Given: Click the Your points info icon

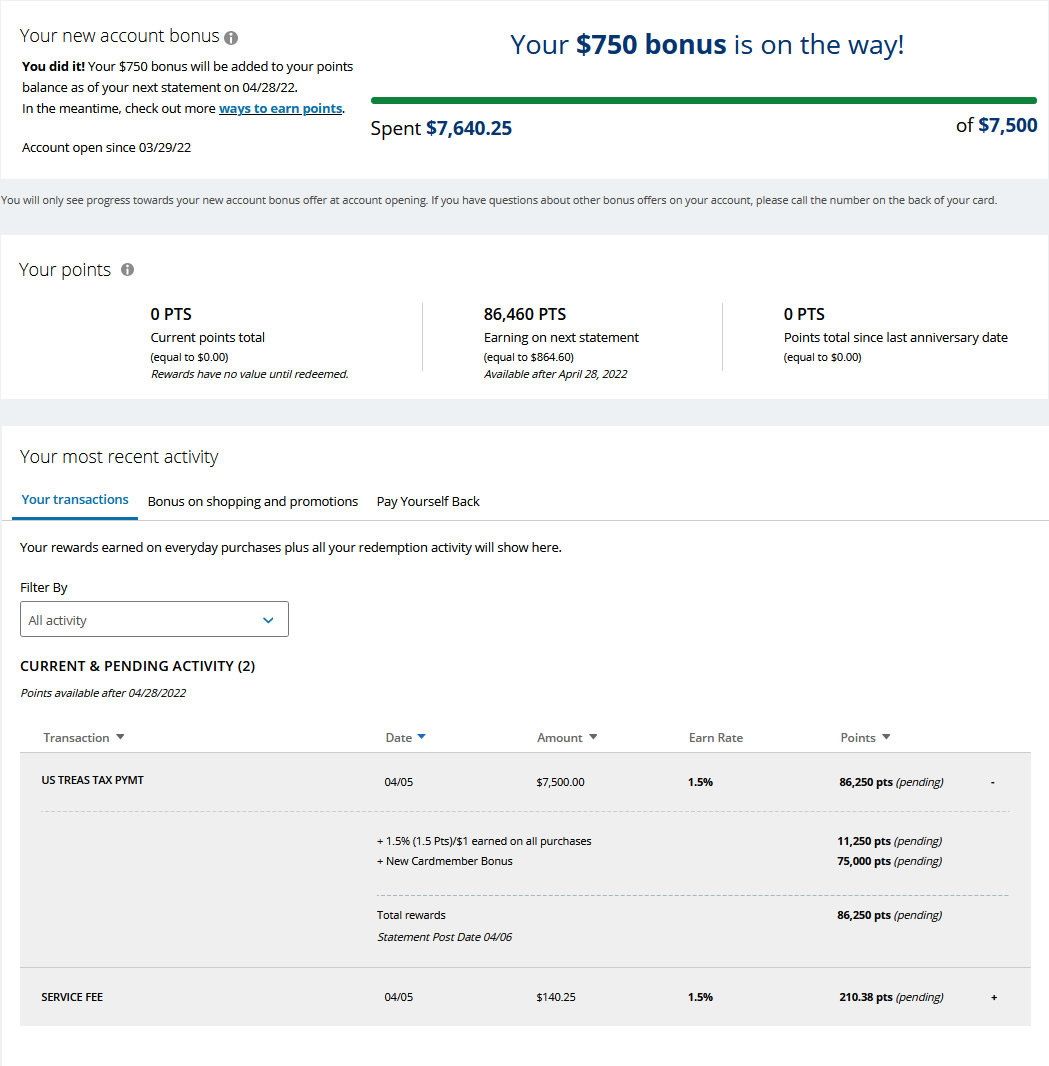Looking at the screenshot, I should coord(127,270).
